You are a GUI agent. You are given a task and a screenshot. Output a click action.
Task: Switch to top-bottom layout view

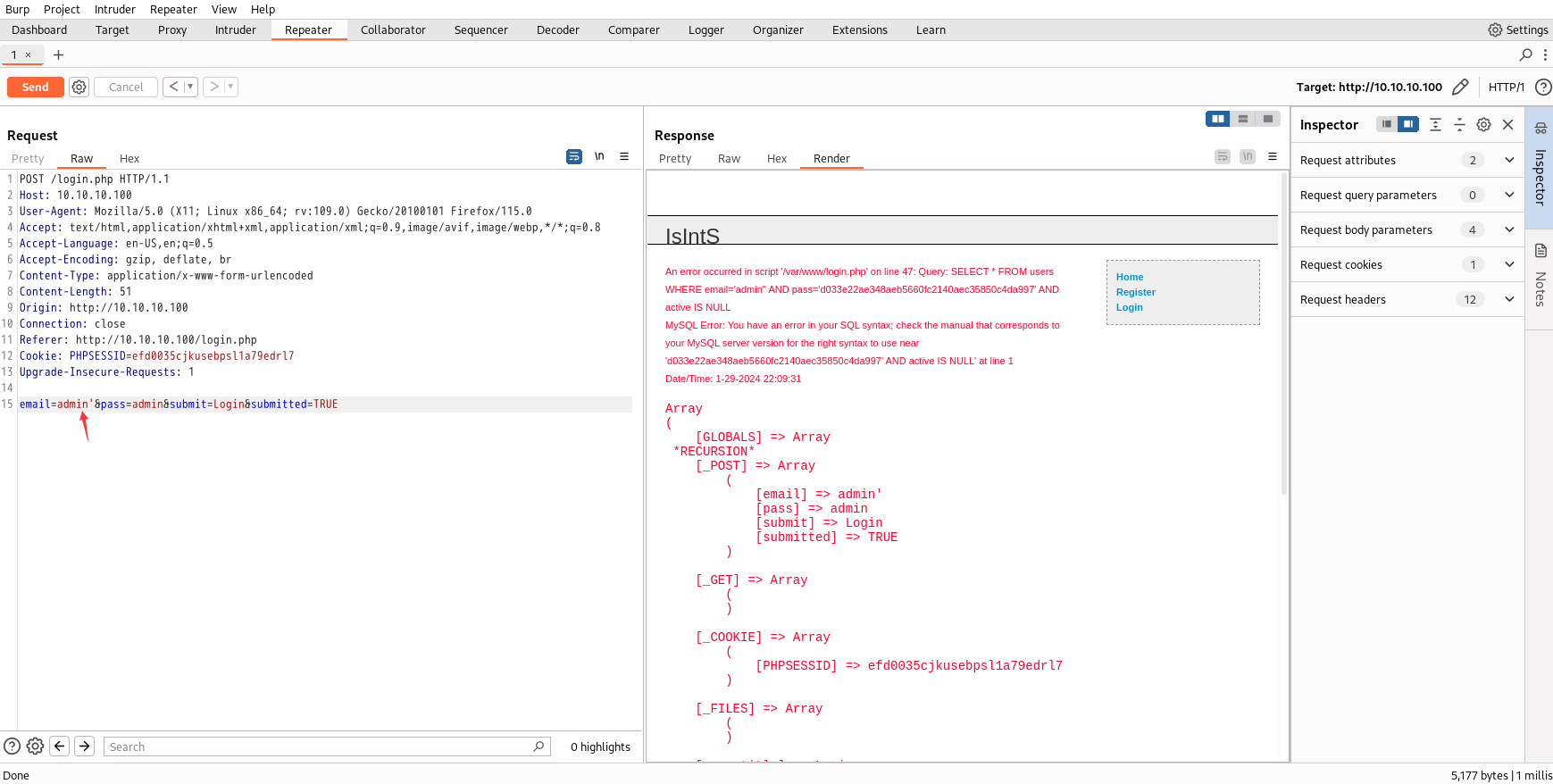point(1243,119)
